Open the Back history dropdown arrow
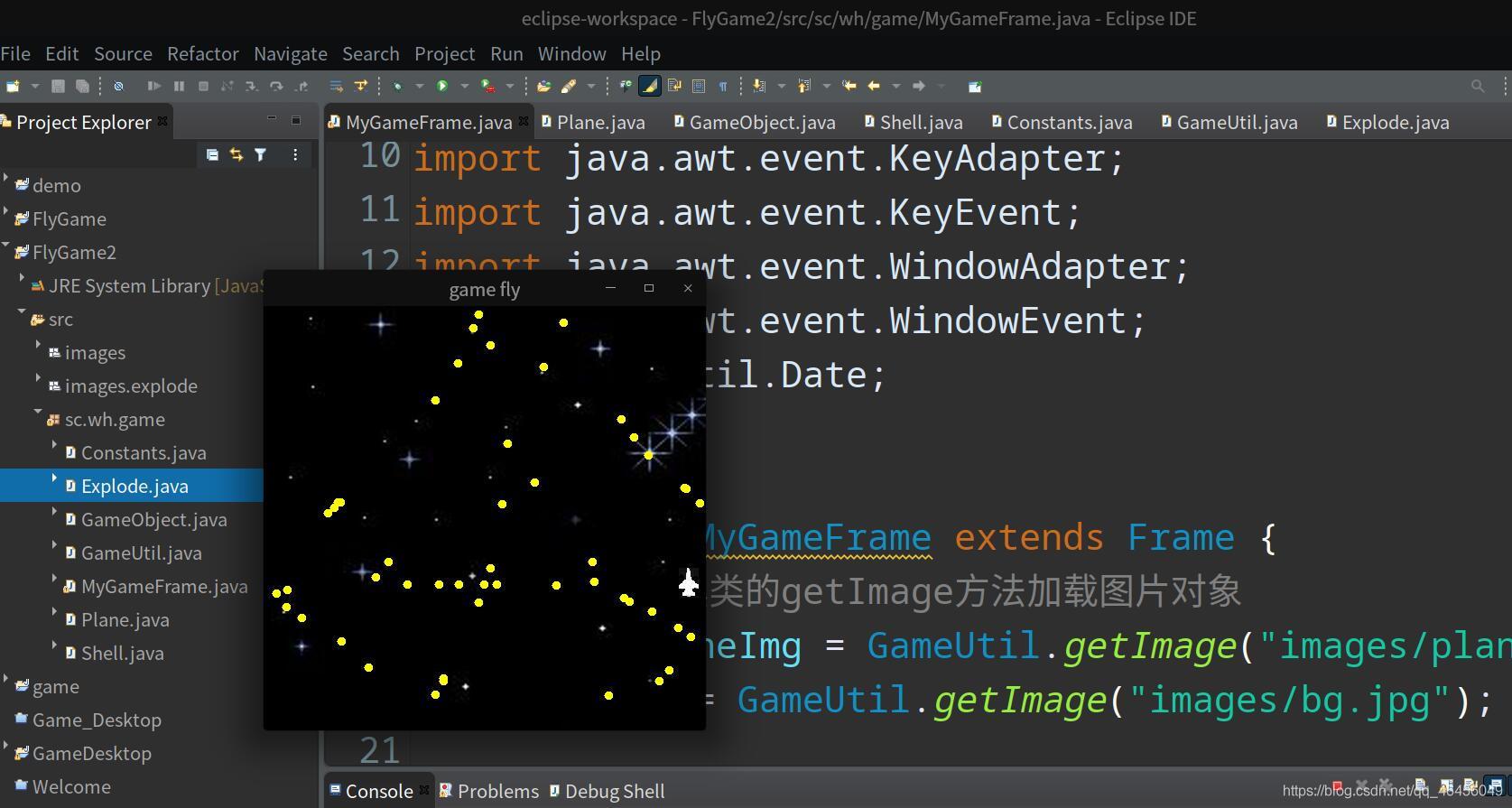The image size is (1512, 808). coord(895,87)
